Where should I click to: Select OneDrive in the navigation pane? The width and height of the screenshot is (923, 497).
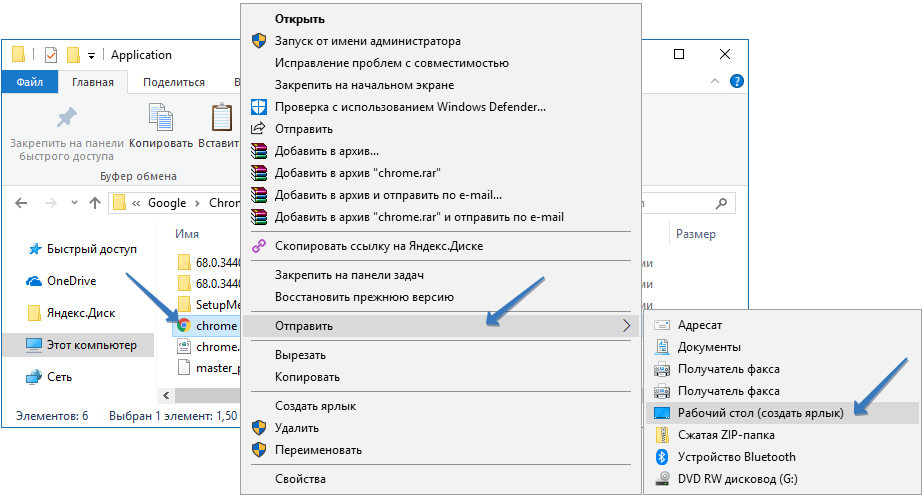pyautogui.click(x=71, y=281)
